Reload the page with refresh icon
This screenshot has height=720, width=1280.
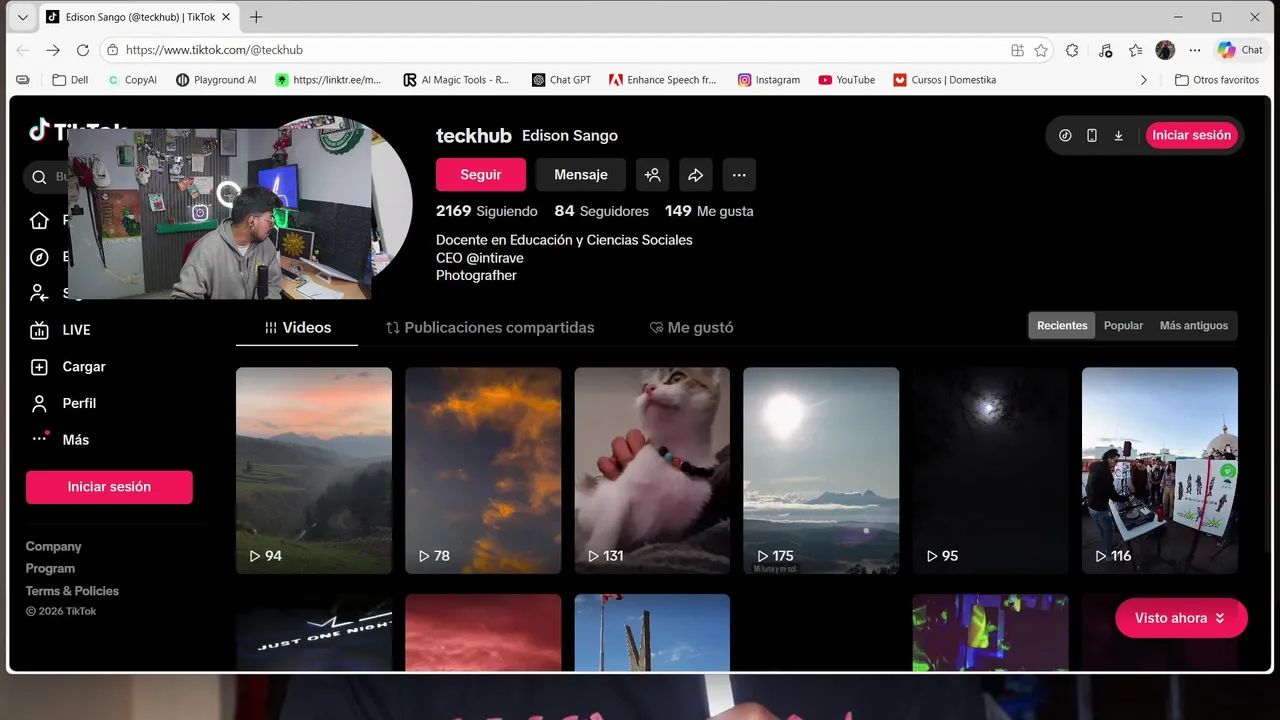point(83,50)
